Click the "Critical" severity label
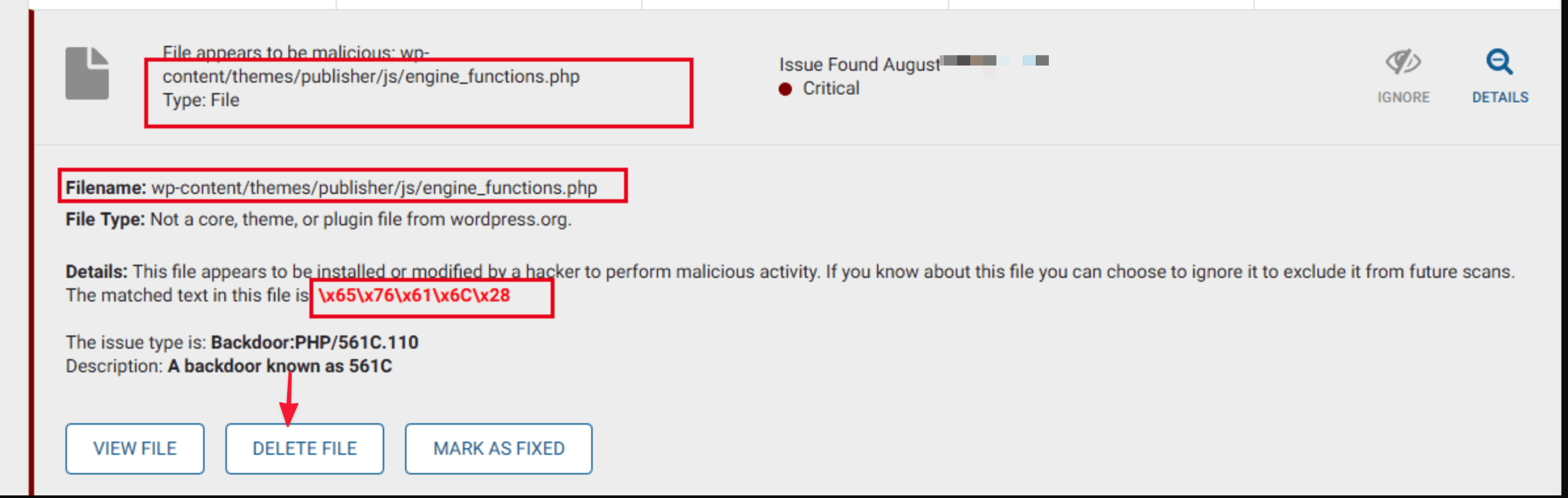Image resolution: width=1568 pixels, height=498 pixels. click(831, 88)
